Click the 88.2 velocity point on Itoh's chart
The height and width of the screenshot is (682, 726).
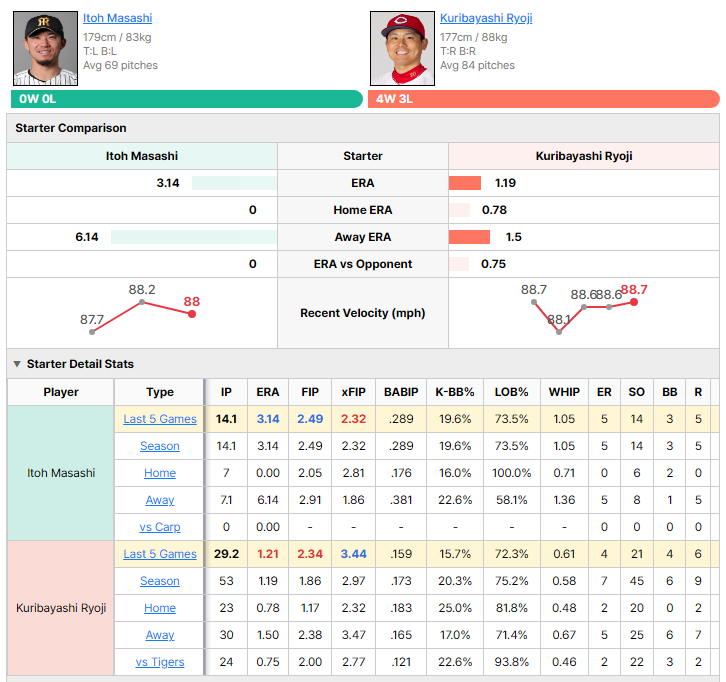[142, 302]
